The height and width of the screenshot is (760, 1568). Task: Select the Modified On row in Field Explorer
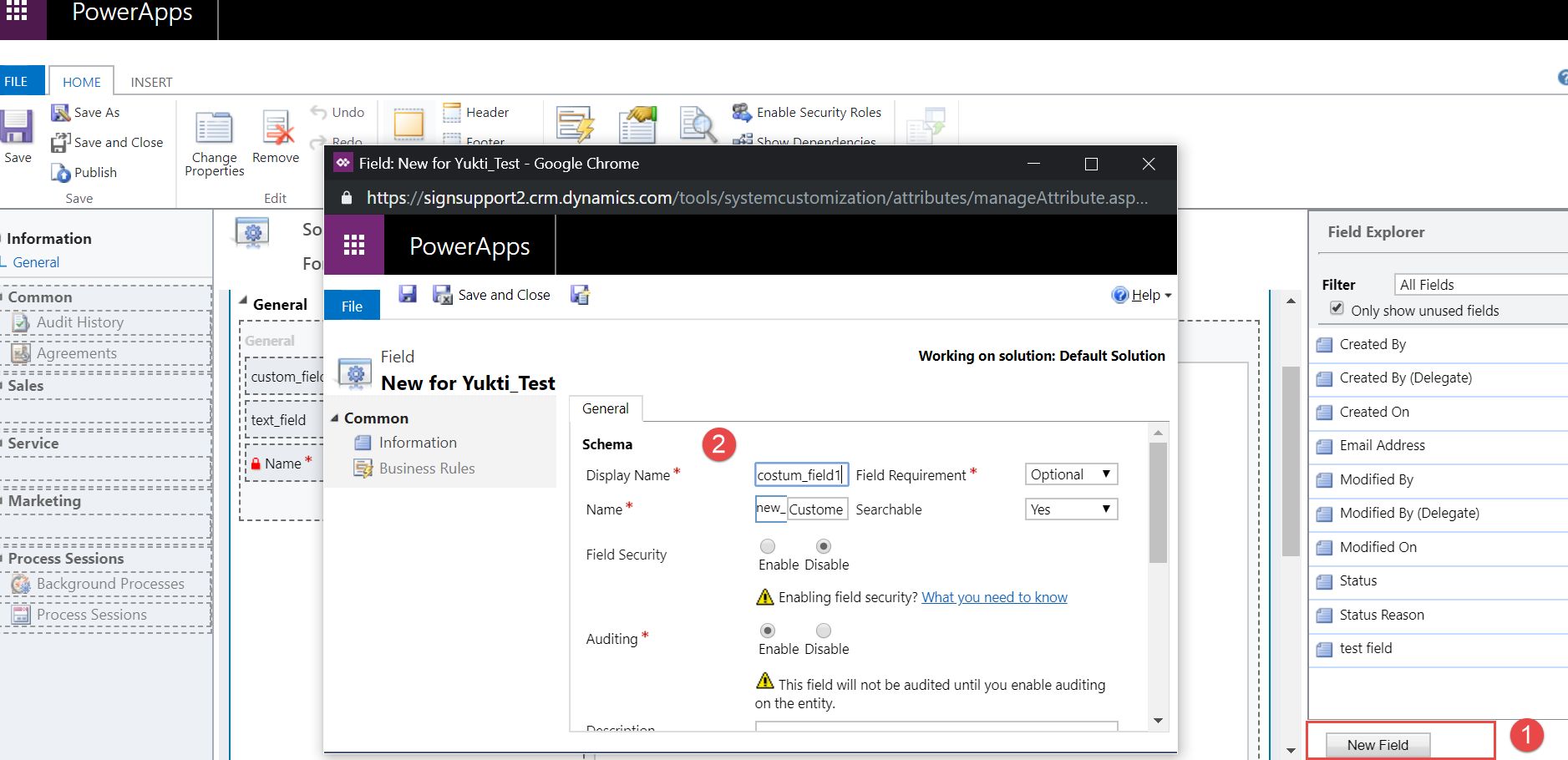point(1438,548)
